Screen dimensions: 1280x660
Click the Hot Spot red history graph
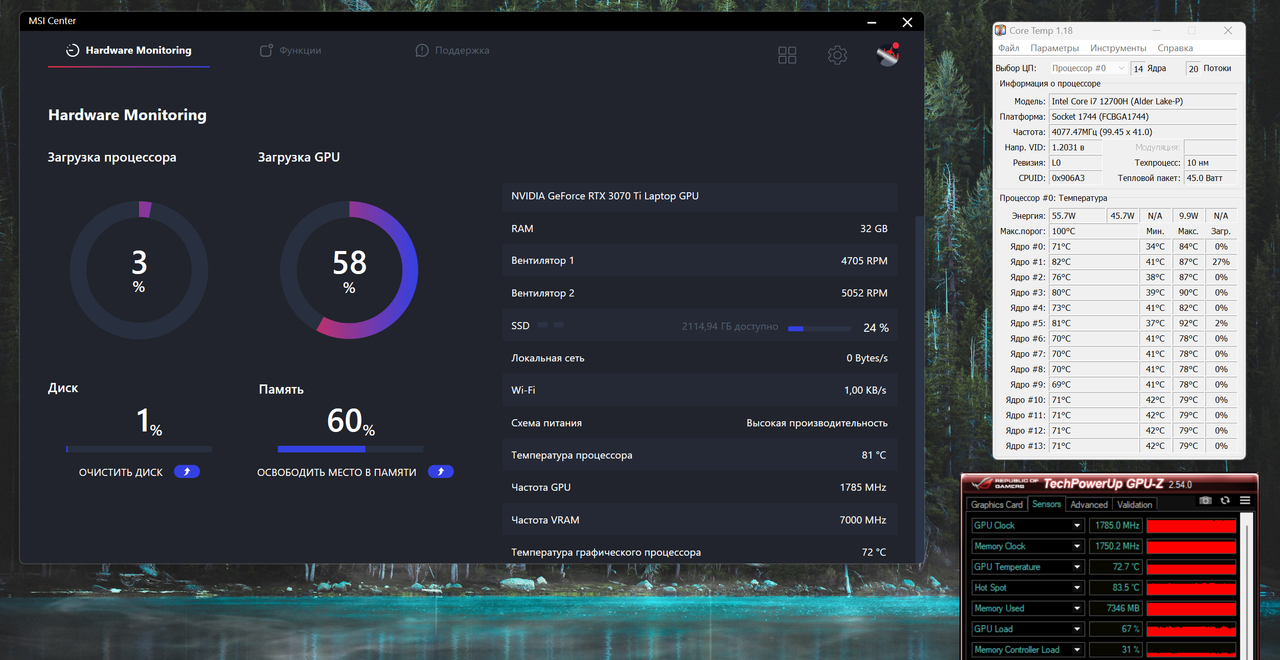(1191, 588)
